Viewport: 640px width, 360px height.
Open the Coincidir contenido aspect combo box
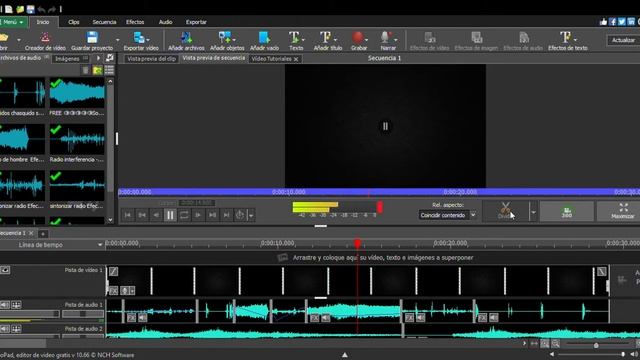447,215
